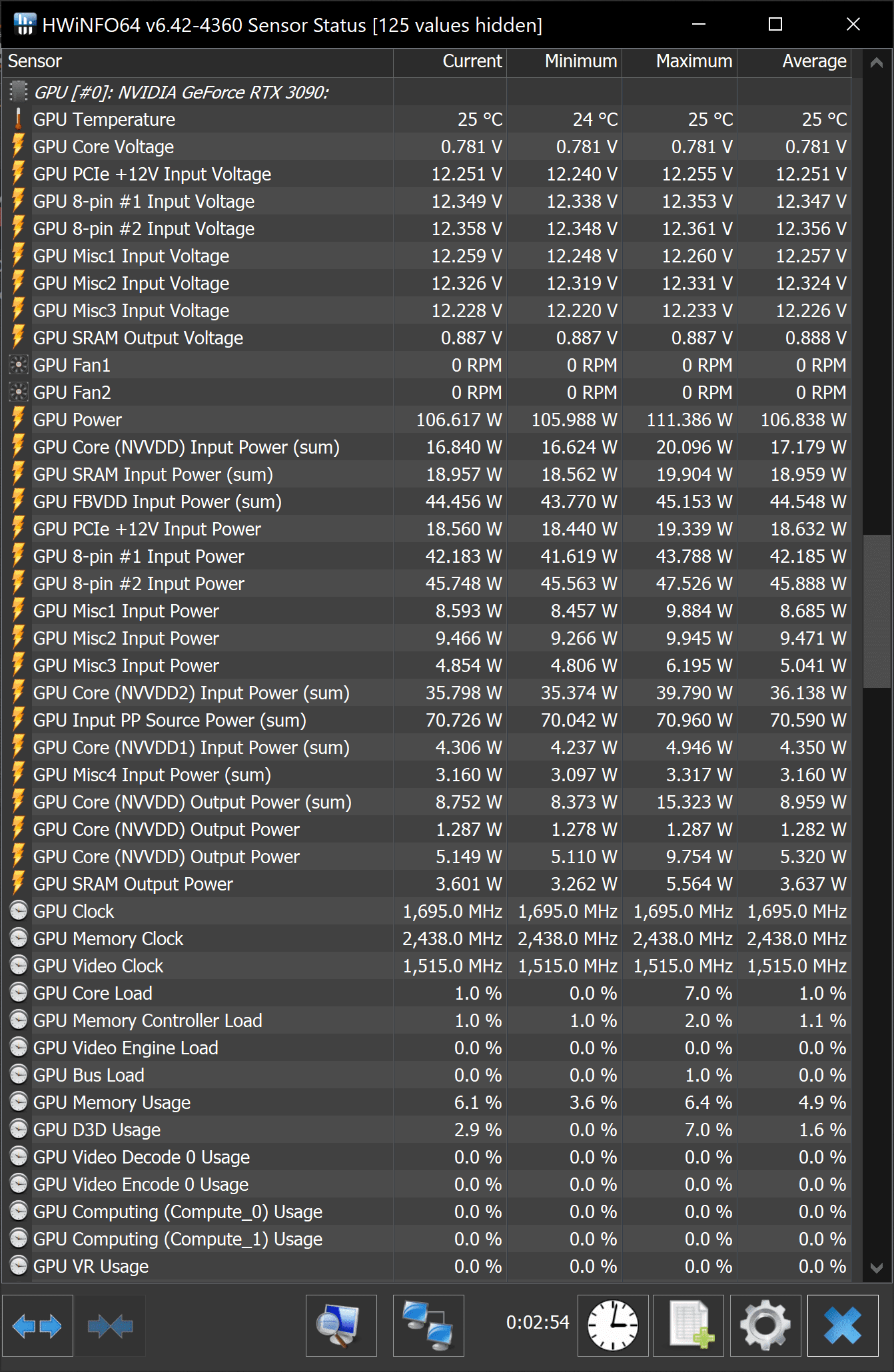The image size is (894, 1372).
Task: Click the collapse columns arrows button
Action: 110,1325
